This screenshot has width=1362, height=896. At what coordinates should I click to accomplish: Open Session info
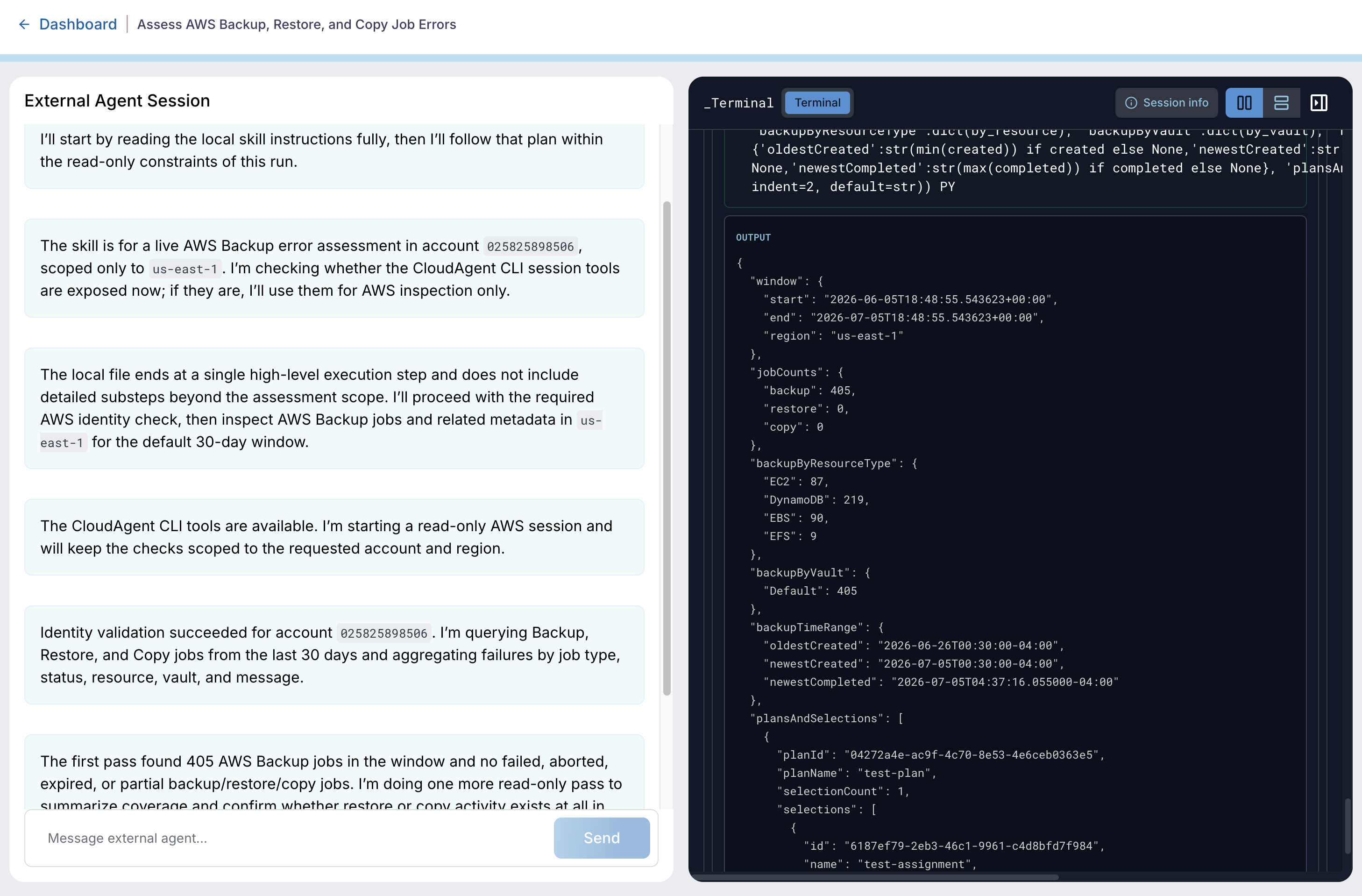pos(1166,102)
